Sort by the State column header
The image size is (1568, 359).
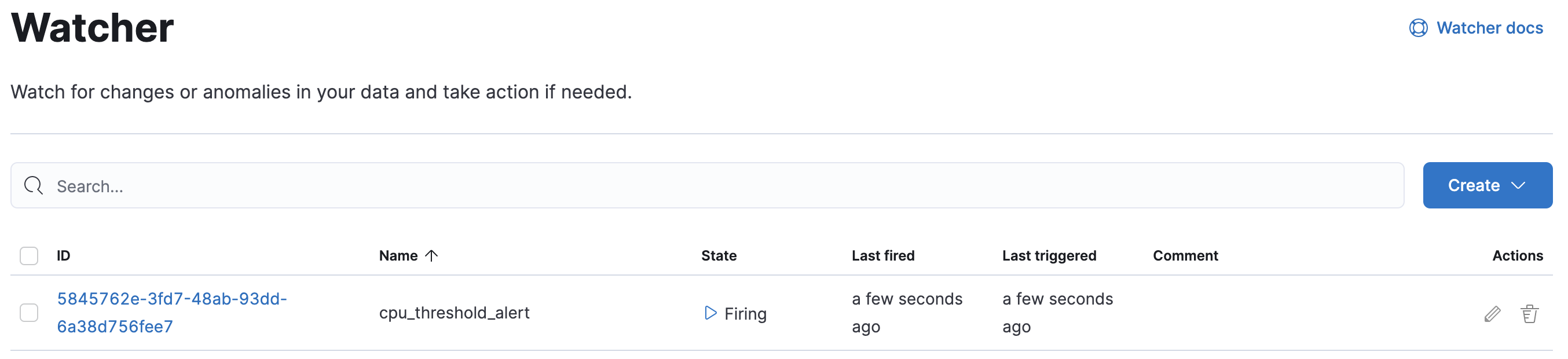click(718, 255)
